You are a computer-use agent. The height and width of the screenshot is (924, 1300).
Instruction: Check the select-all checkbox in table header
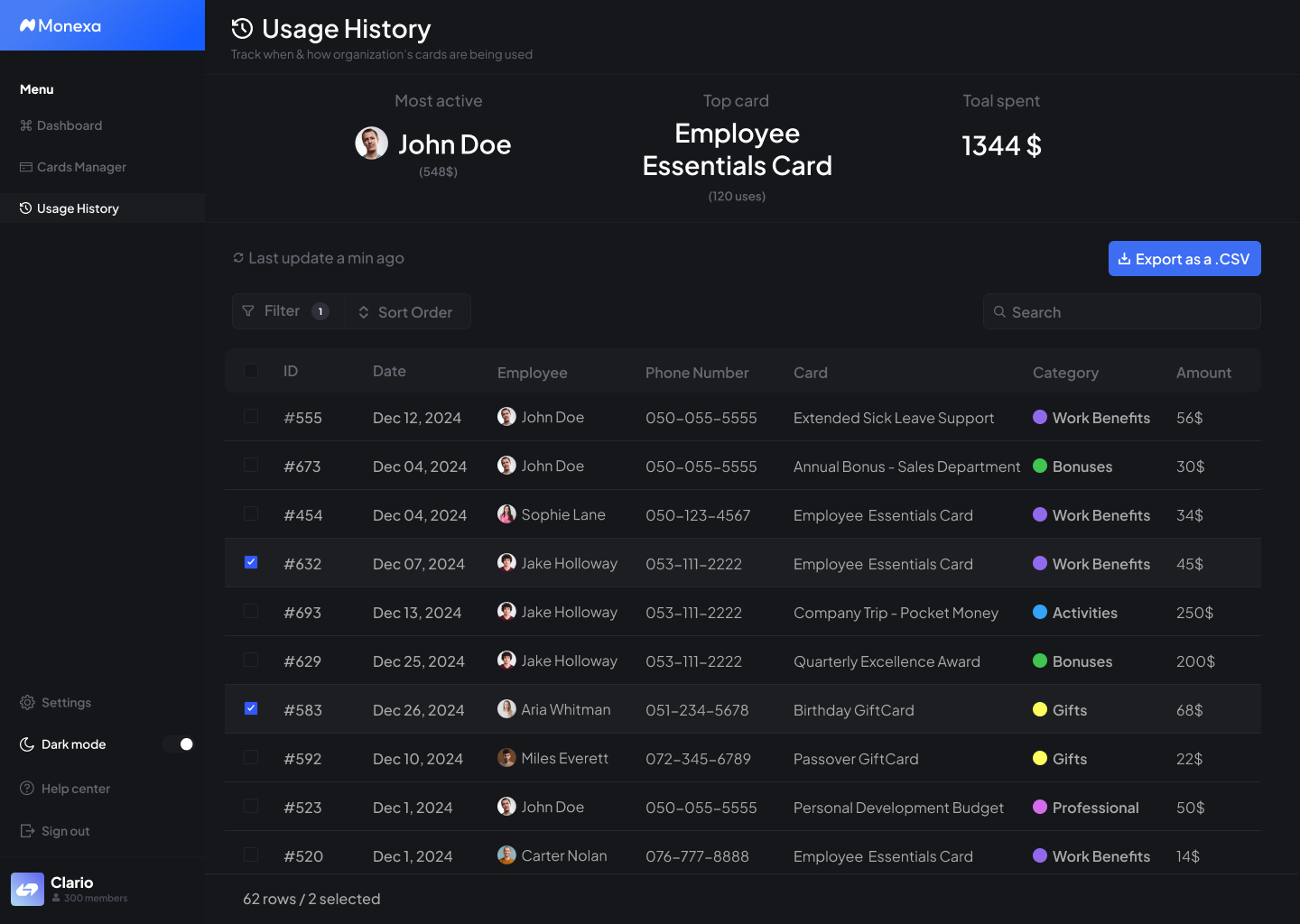[250, 371]
